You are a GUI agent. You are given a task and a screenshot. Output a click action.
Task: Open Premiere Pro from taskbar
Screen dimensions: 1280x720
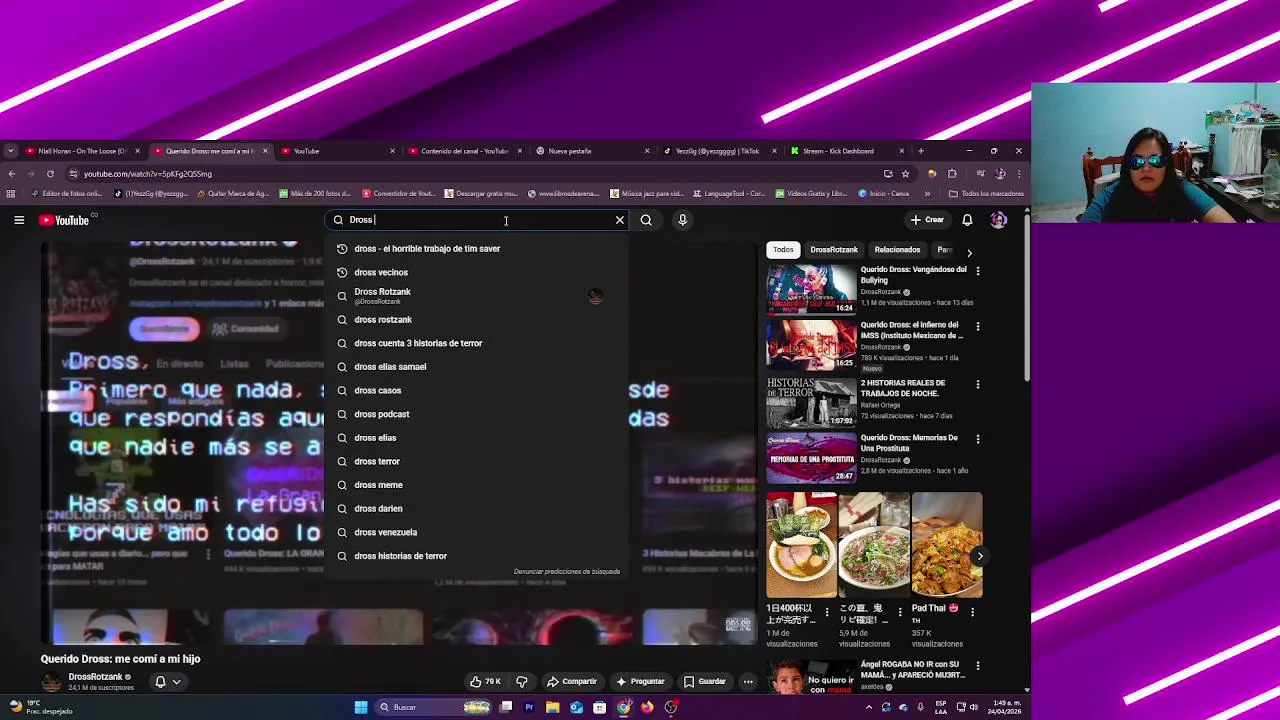coord(529,707)
